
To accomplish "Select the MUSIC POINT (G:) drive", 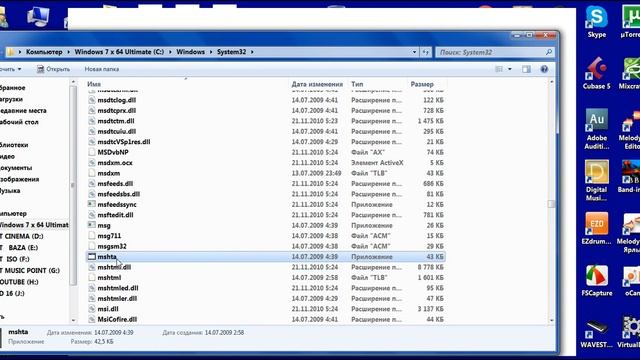I will [x=30, y=270].
